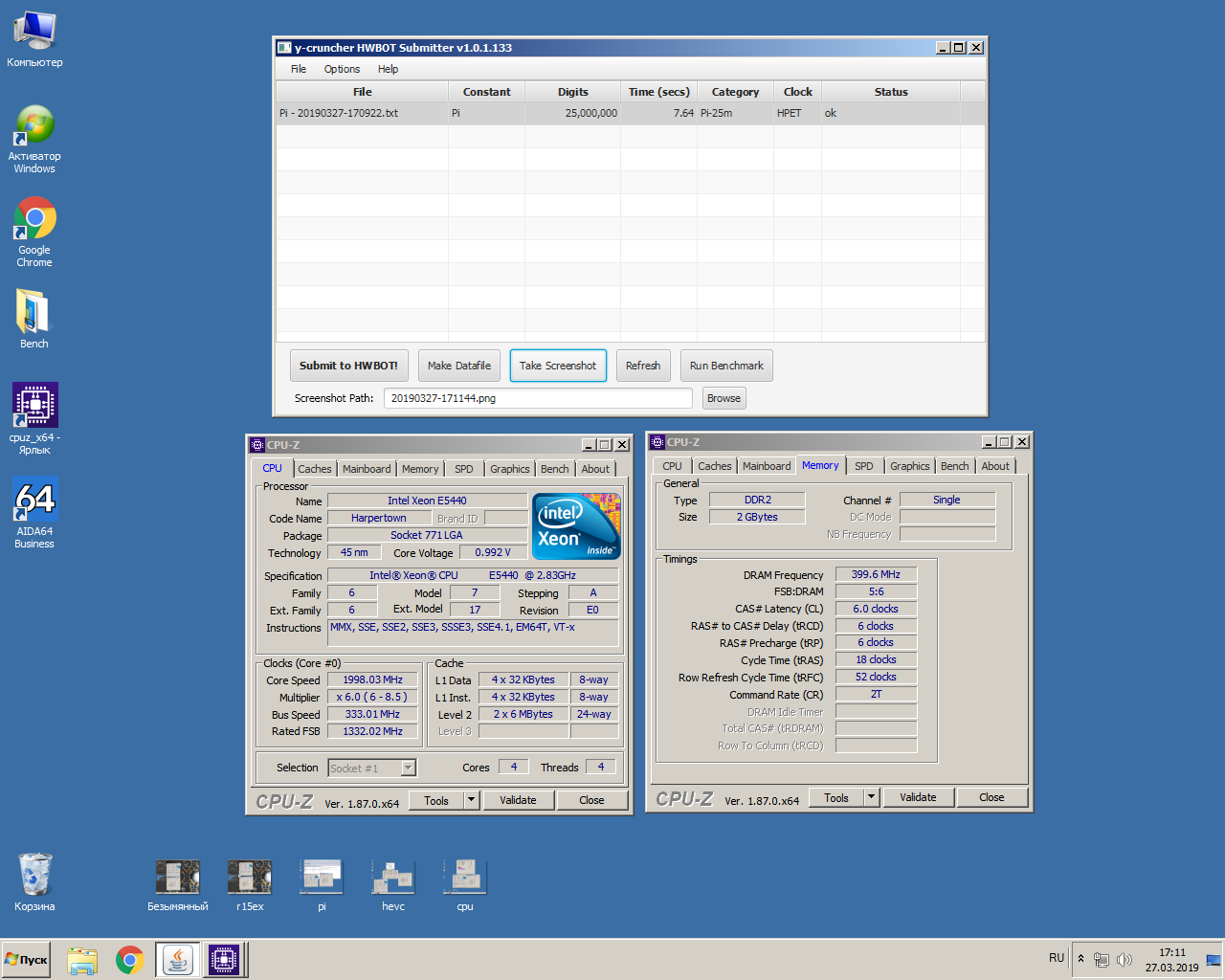Screen dimensions: 1225x980
Task: Sort by the Digits column header
Action: [x=572, y=92]
